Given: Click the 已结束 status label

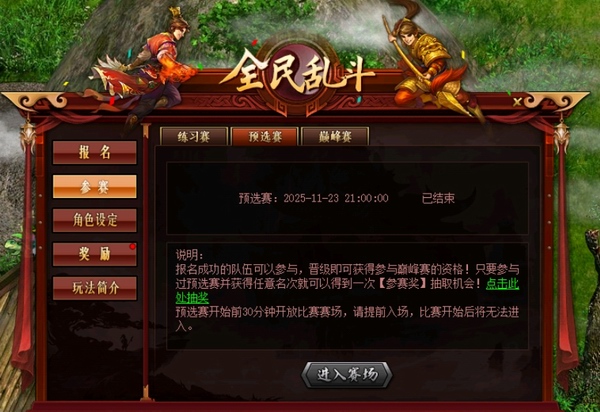Looking at the screenshot, I should pos(438,198).
